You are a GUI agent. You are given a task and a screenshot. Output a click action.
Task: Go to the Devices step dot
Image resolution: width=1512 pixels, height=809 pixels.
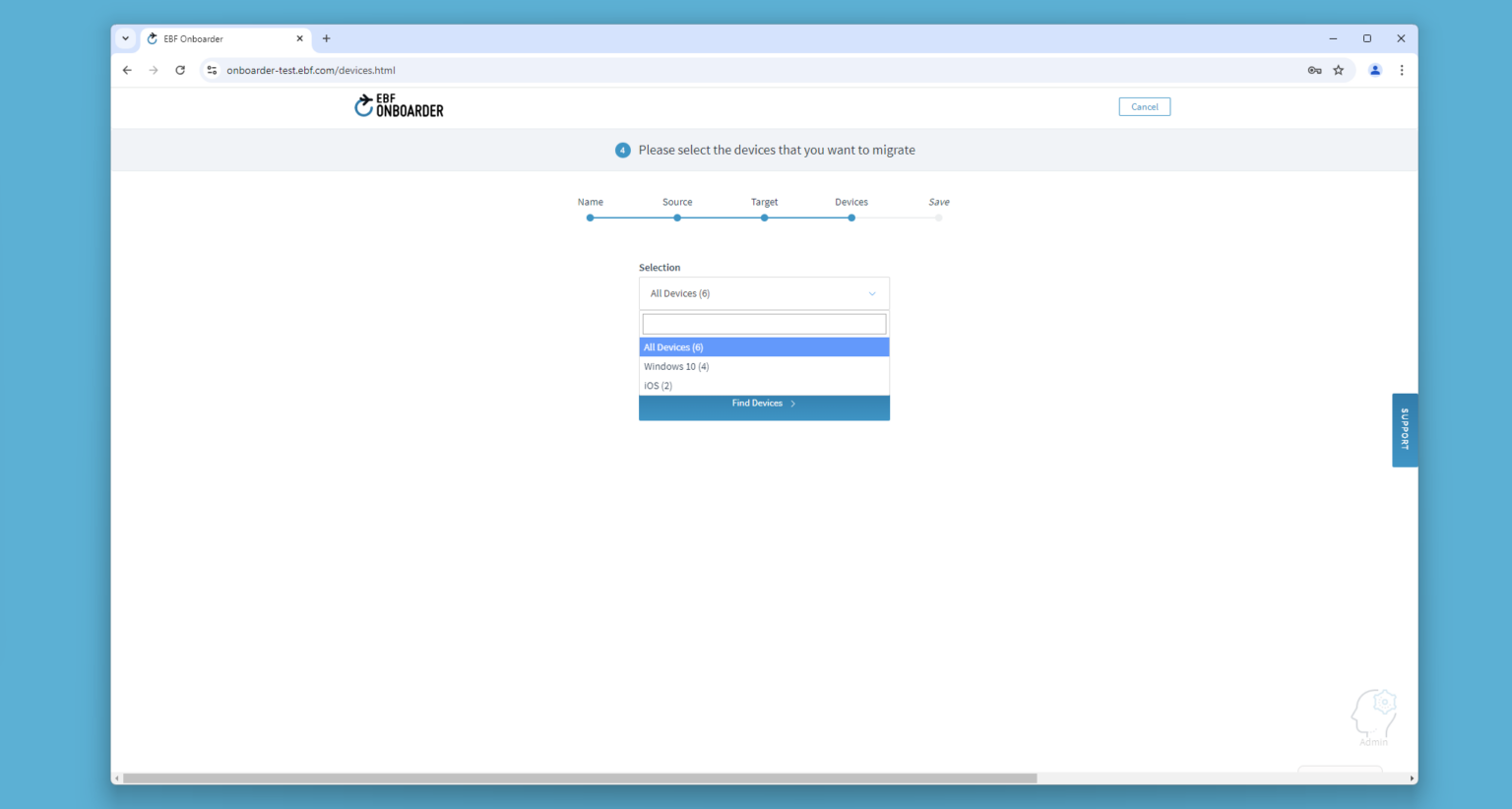pos(851,218)
